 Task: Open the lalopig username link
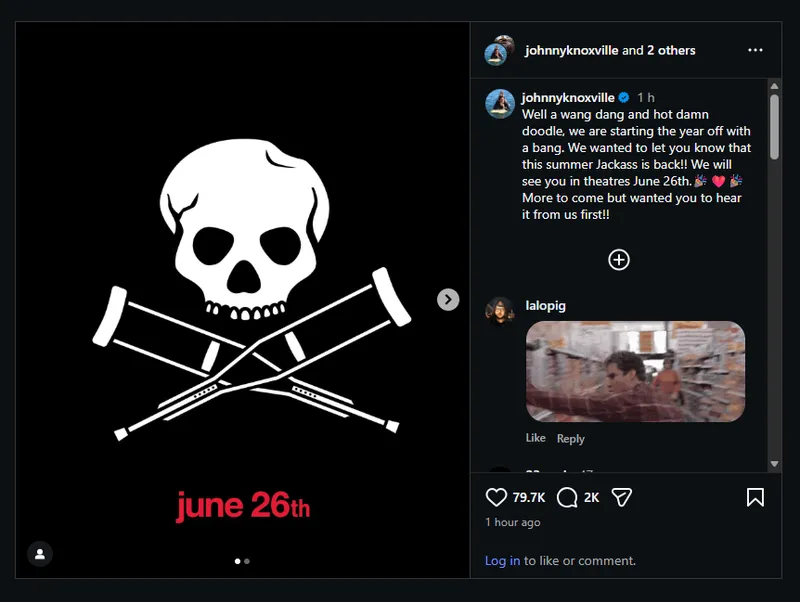click(x=545, y=305)
